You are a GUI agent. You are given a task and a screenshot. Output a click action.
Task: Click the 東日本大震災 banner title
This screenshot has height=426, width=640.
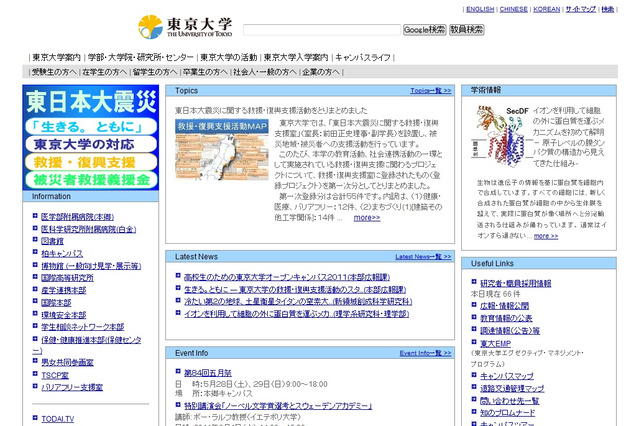click(x=91, y=102)
